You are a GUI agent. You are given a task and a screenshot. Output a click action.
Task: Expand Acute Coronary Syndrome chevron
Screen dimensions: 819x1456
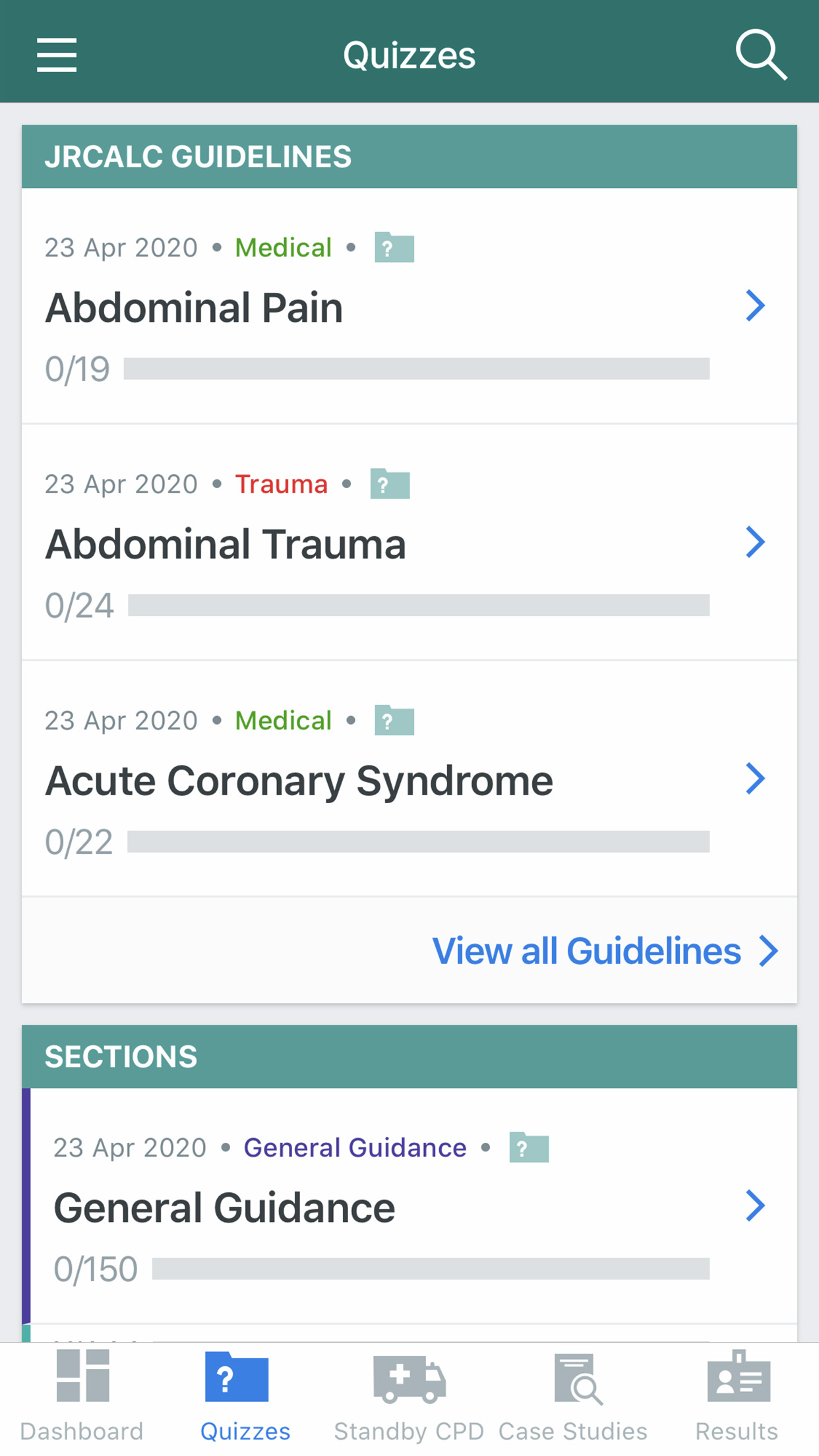click(755, 779)
